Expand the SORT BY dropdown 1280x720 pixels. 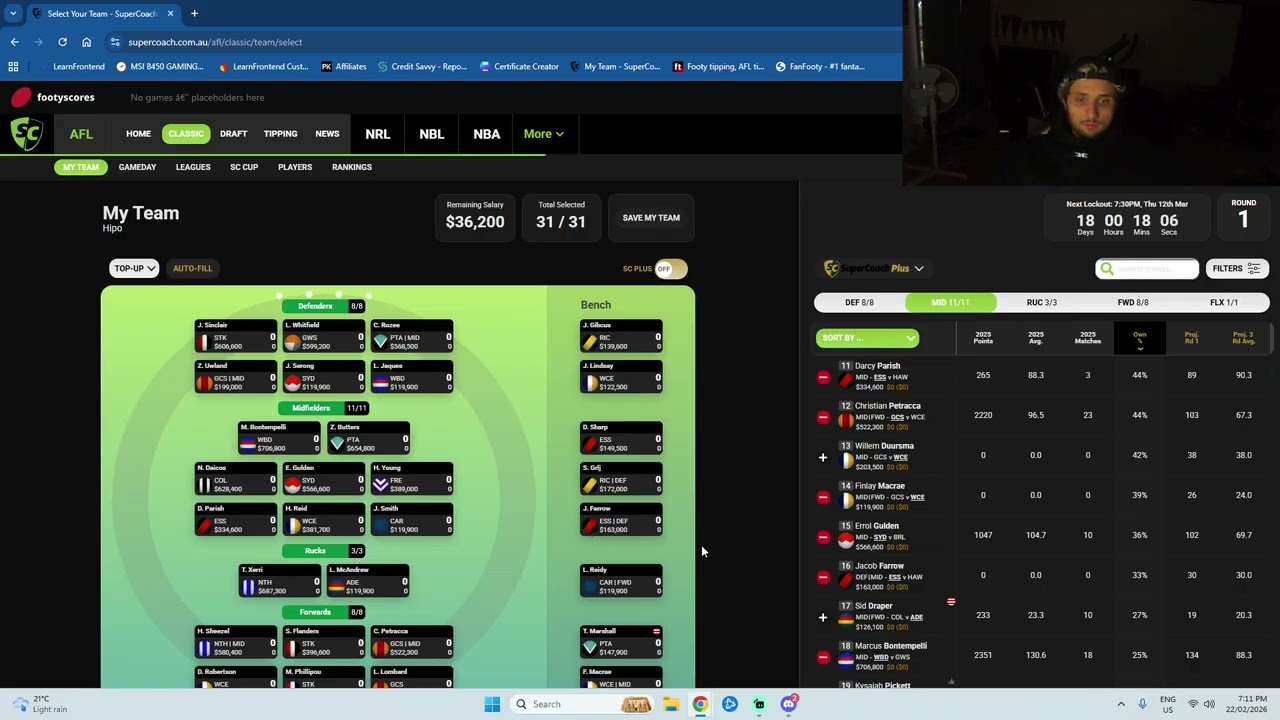click(867, 338)
